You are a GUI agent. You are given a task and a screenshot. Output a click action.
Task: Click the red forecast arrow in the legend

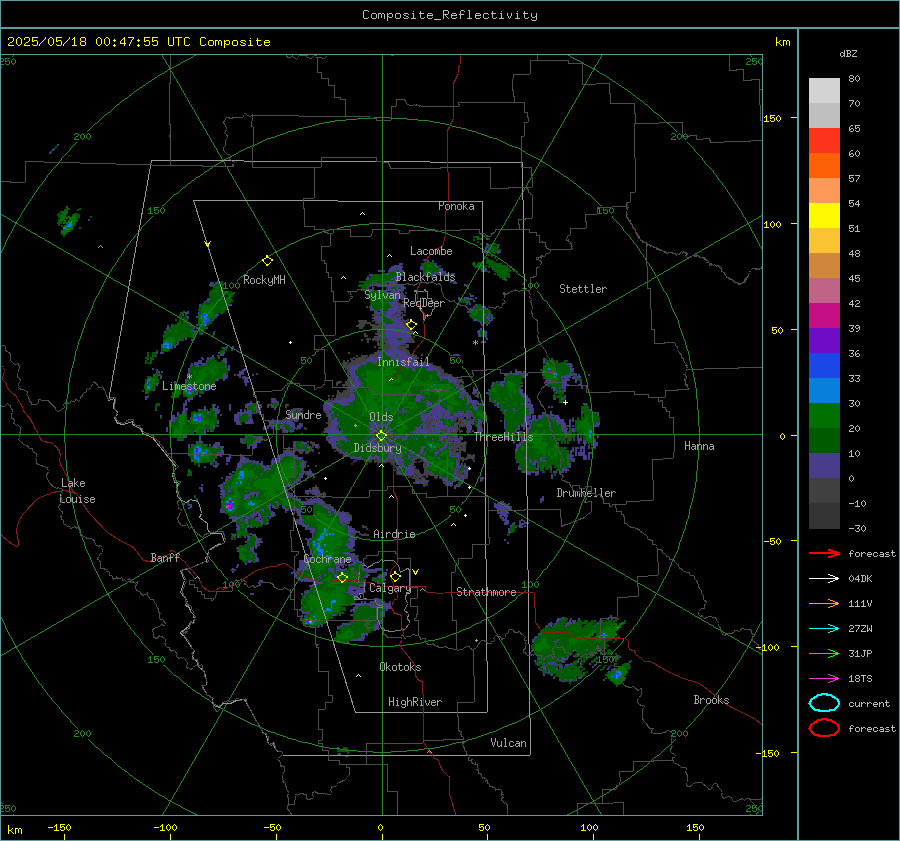824,553
